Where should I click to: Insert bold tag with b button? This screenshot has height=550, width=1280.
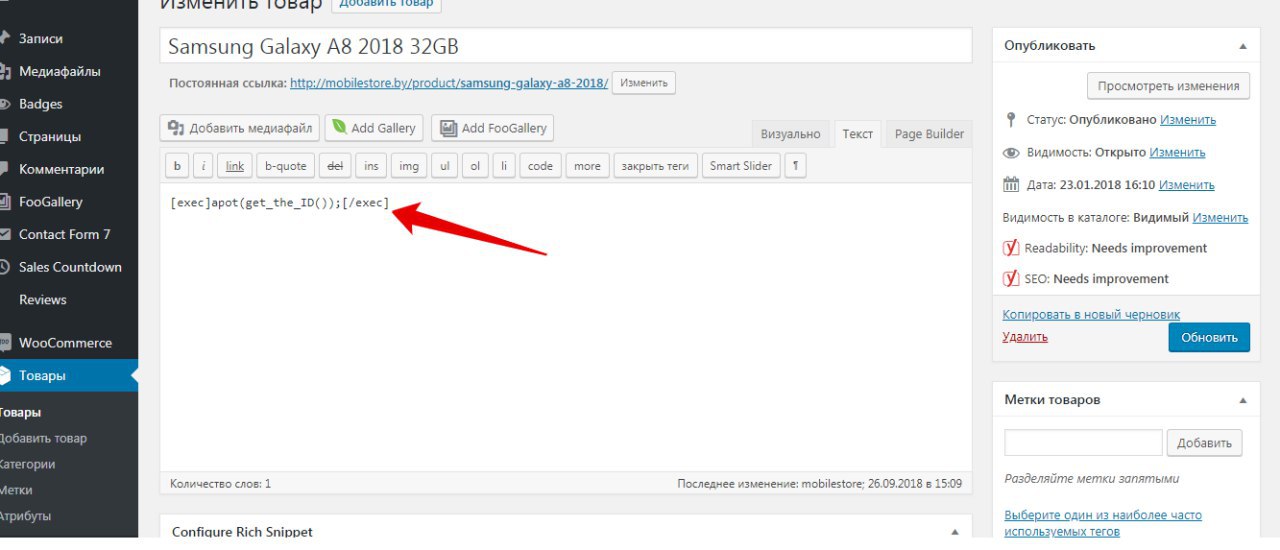(176, 166)
